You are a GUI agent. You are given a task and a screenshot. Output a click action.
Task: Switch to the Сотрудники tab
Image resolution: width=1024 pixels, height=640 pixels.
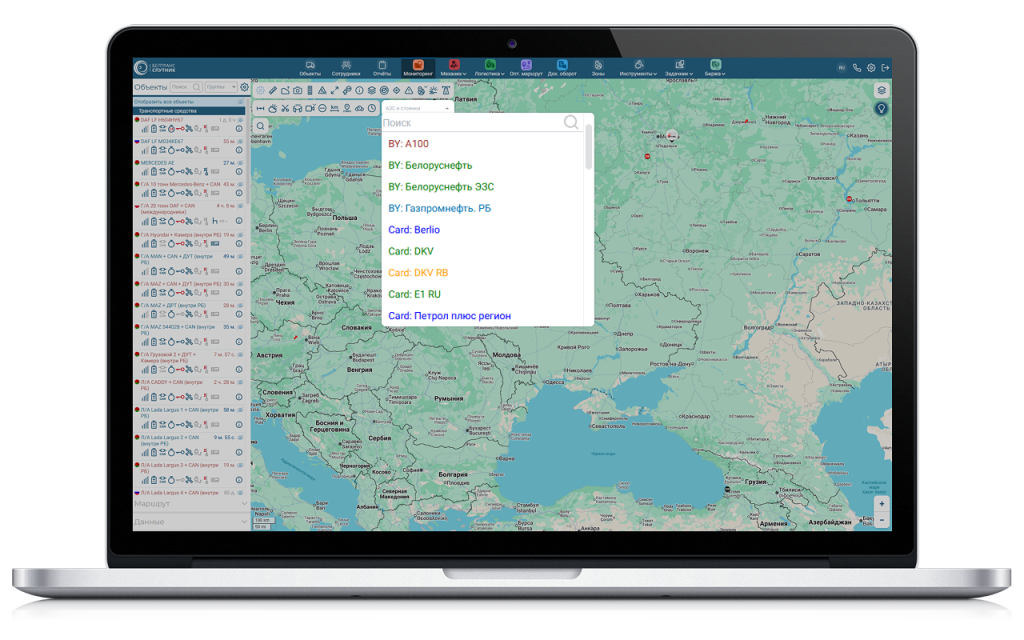(x=346, y=68)
